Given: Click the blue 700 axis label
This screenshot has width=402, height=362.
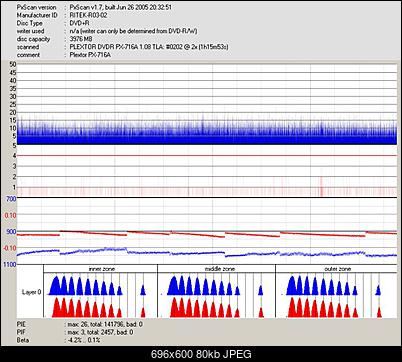Looking at the screenshot, I should pos(11,199).
